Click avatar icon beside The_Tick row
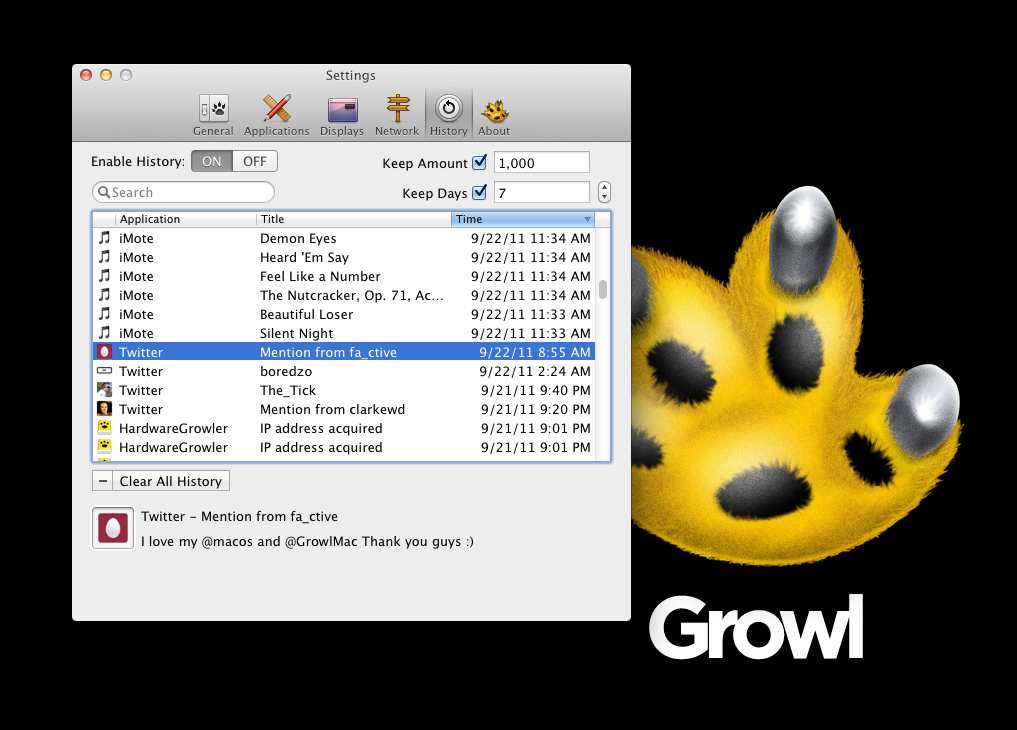 [104, 390]
